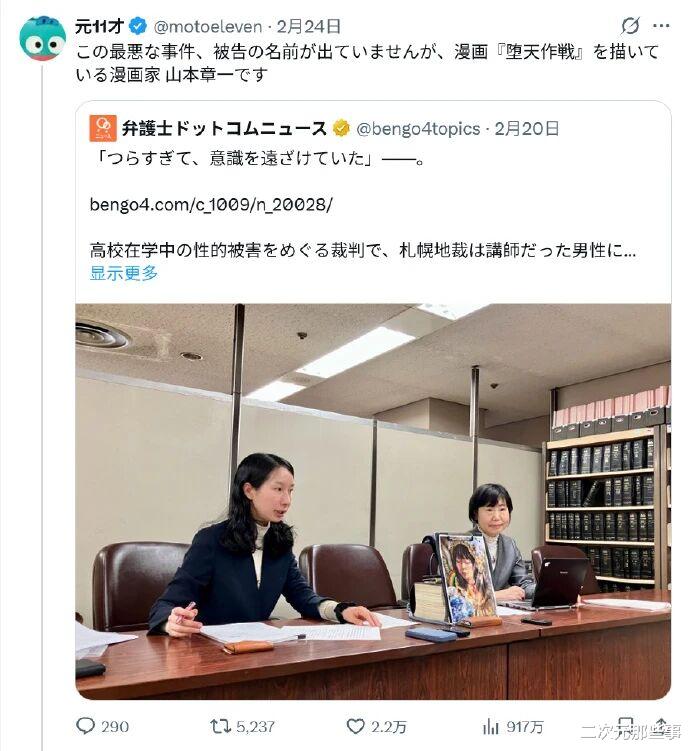
Task: Click the orange 弁護士ドットコムニュース avatar
Action: [103, 128]
